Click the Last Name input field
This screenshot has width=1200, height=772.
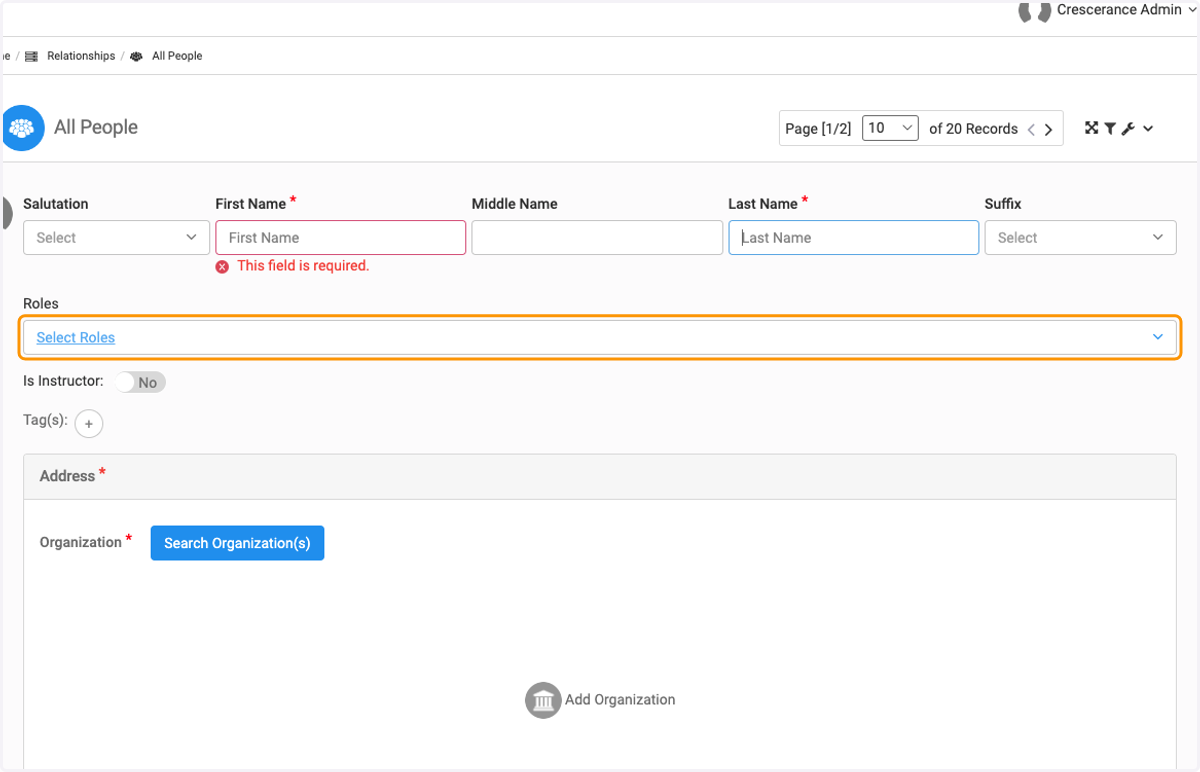(x=853, y=238)
